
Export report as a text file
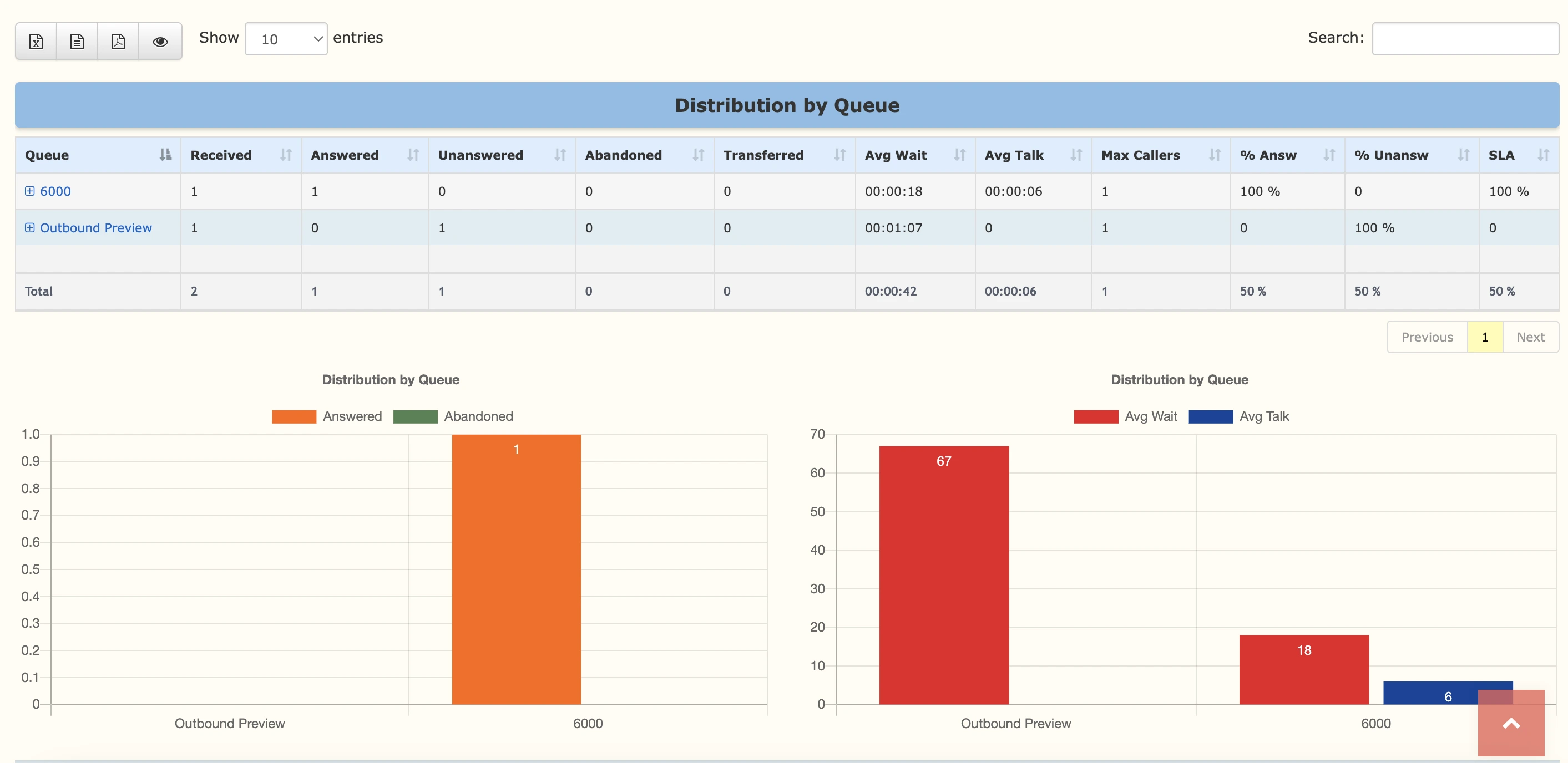coord(77,41)
